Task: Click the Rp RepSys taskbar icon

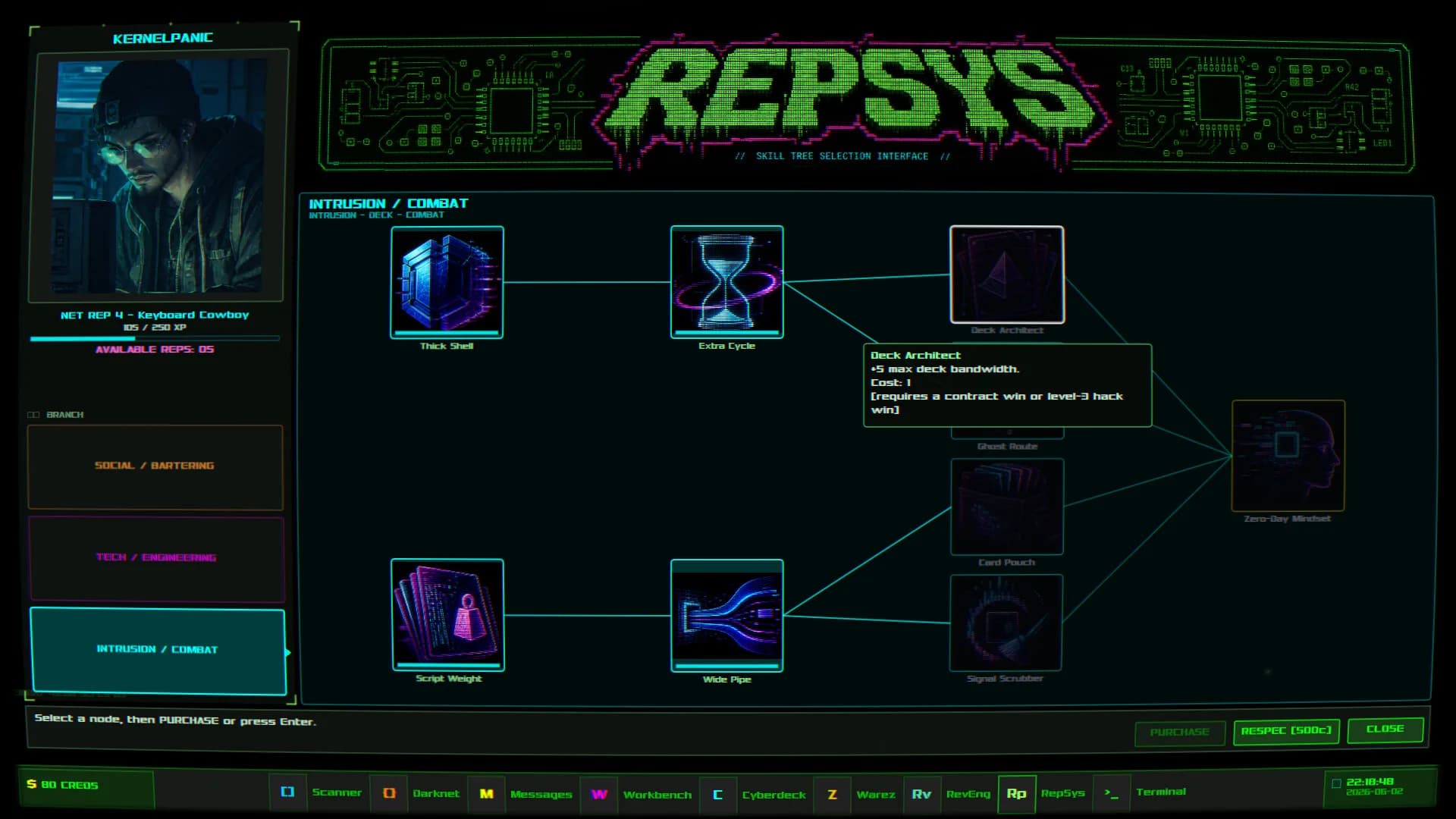Action: click(1016, 793)
